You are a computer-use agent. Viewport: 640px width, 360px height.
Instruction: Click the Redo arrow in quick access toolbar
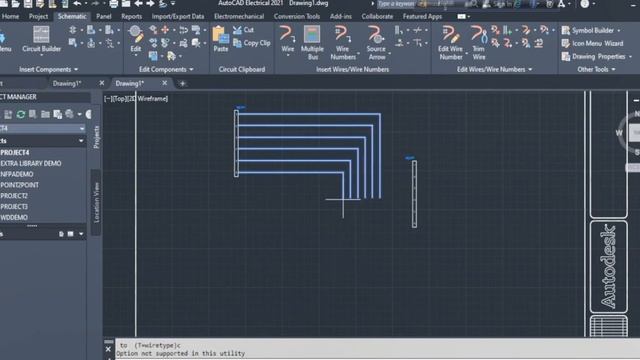coord(95,4)
